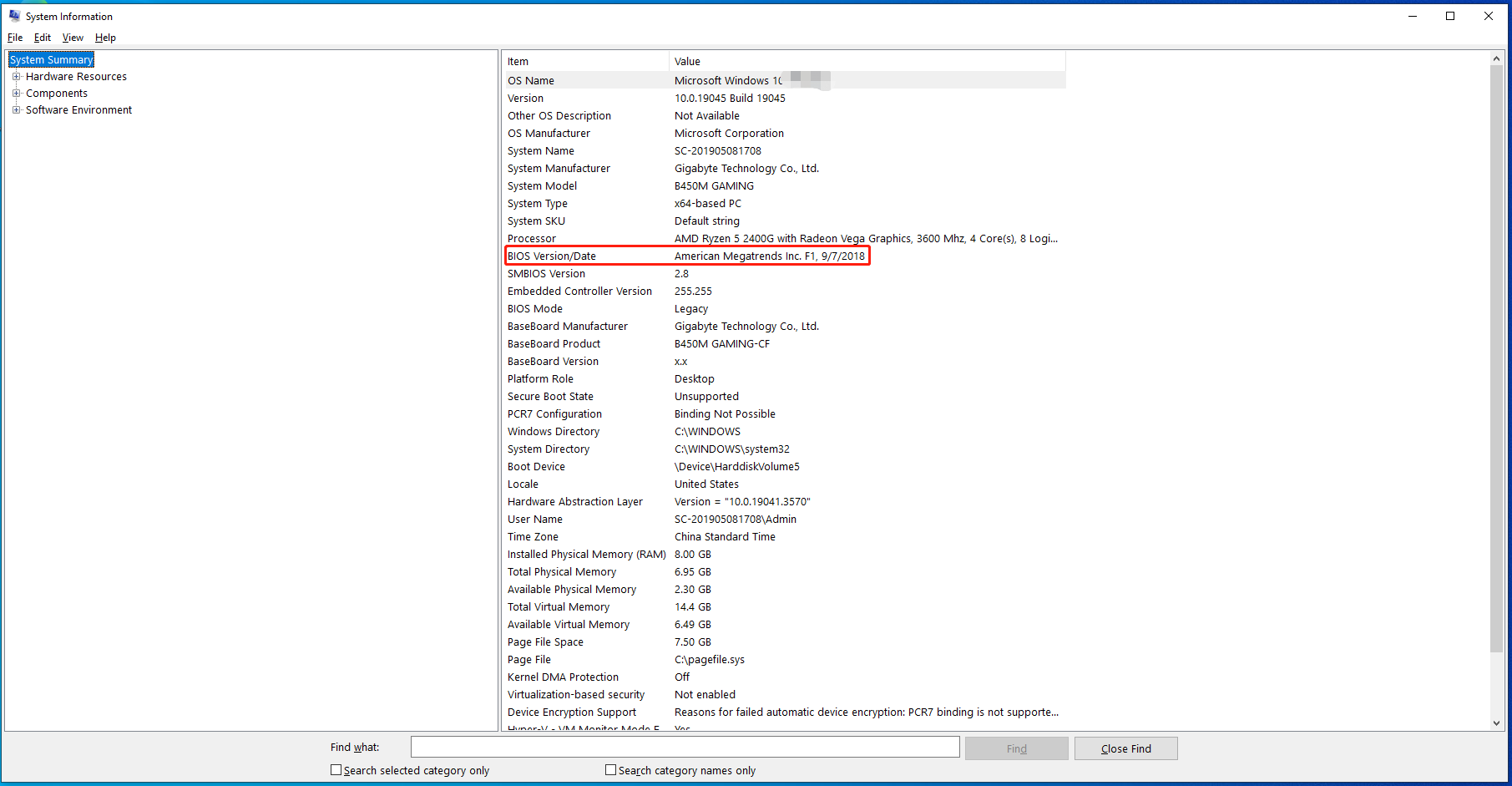Select the System SKU row
This screenshot has height=786, width=1512.
click(x=784, y=221)
